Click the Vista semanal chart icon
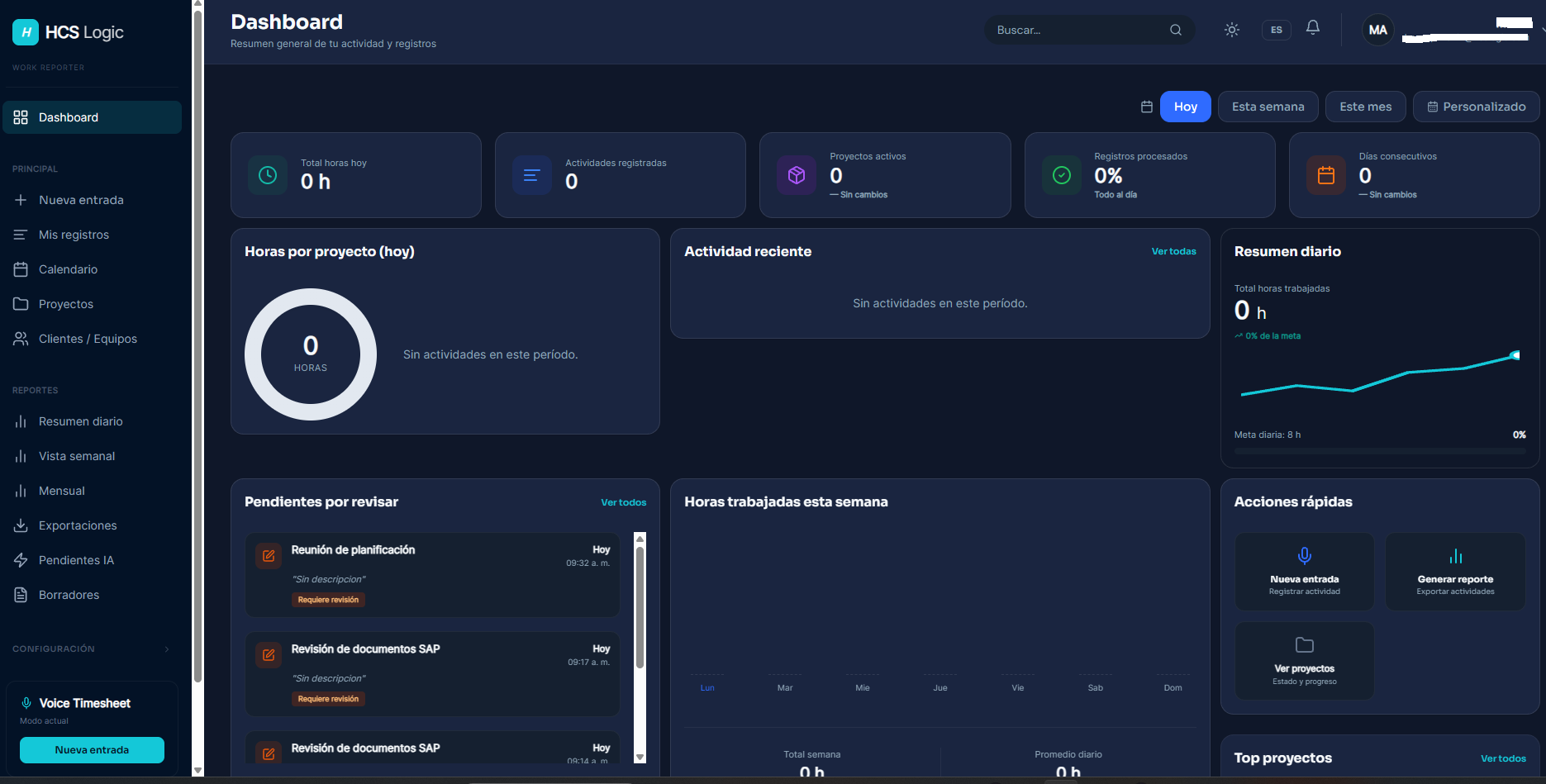This screenshot has height=784, width=1546. (21, 456)
